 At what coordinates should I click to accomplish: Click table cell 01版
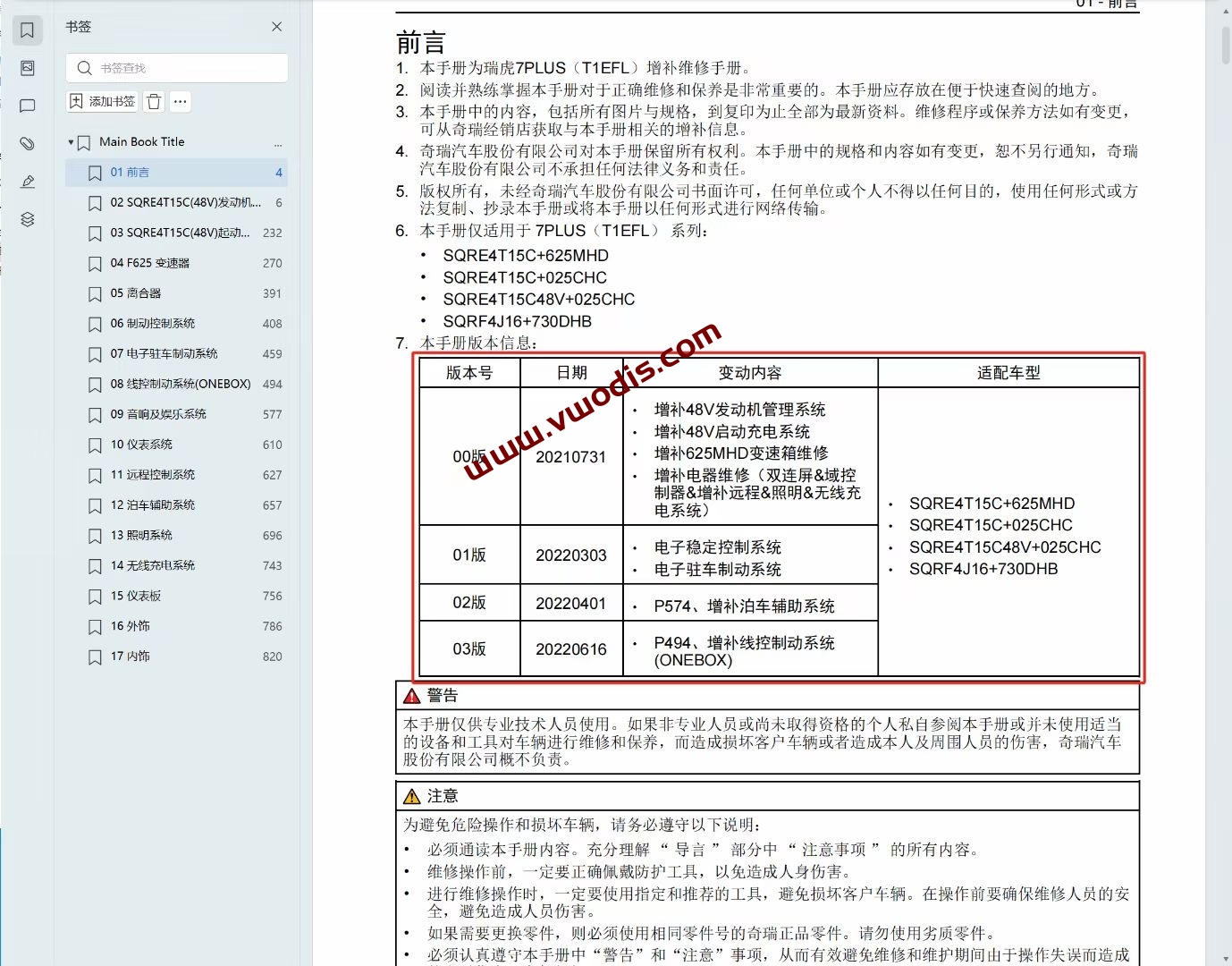pyautogui.click(x=469, y=555)
